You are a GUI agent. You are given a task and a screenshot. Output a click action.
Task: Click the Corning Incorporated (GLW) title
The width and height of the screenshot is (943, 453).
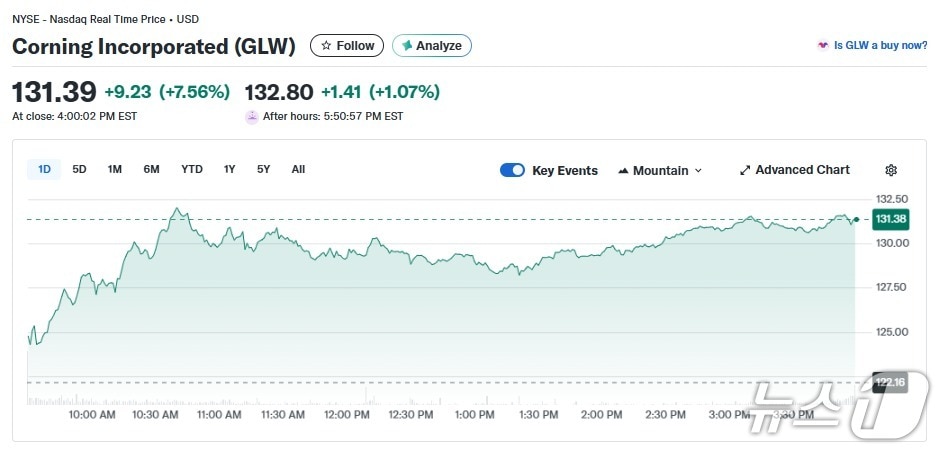(154, 46)
